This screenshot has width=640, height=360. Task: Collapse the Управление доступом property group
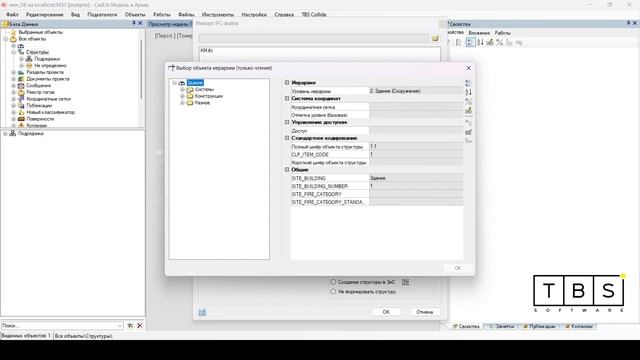[287, 122]
